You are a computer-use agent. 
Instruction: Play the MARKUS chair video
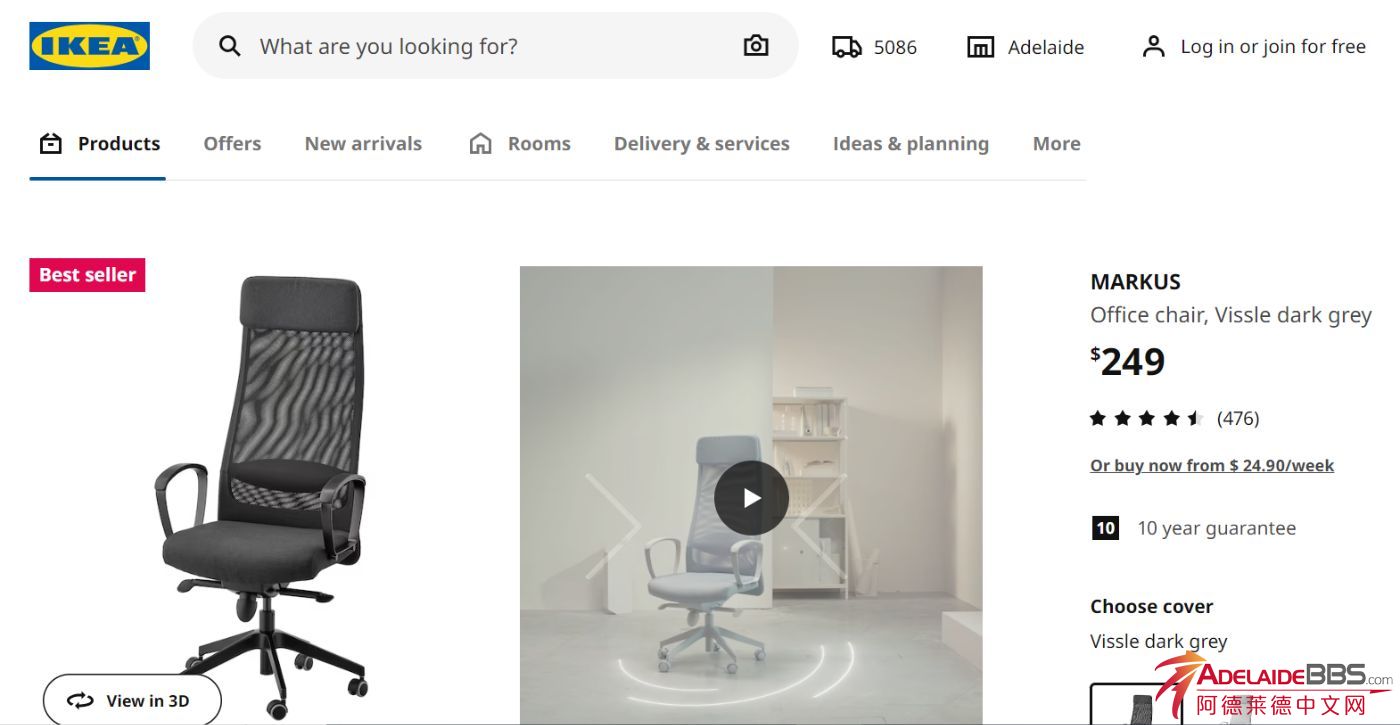point(751,498)
